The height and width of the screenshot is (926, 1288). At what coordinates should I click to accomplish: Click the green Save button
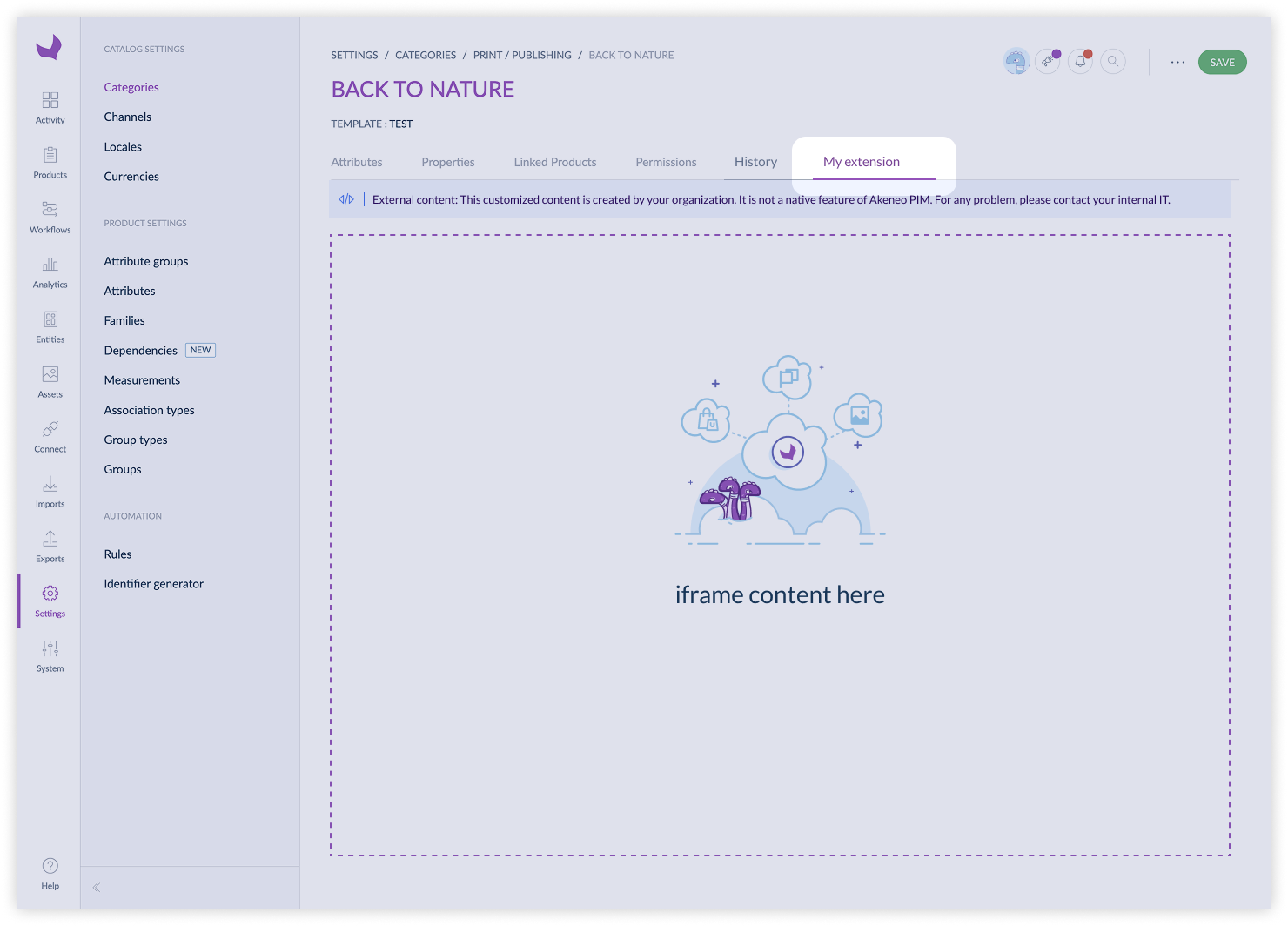[1222, 62]
